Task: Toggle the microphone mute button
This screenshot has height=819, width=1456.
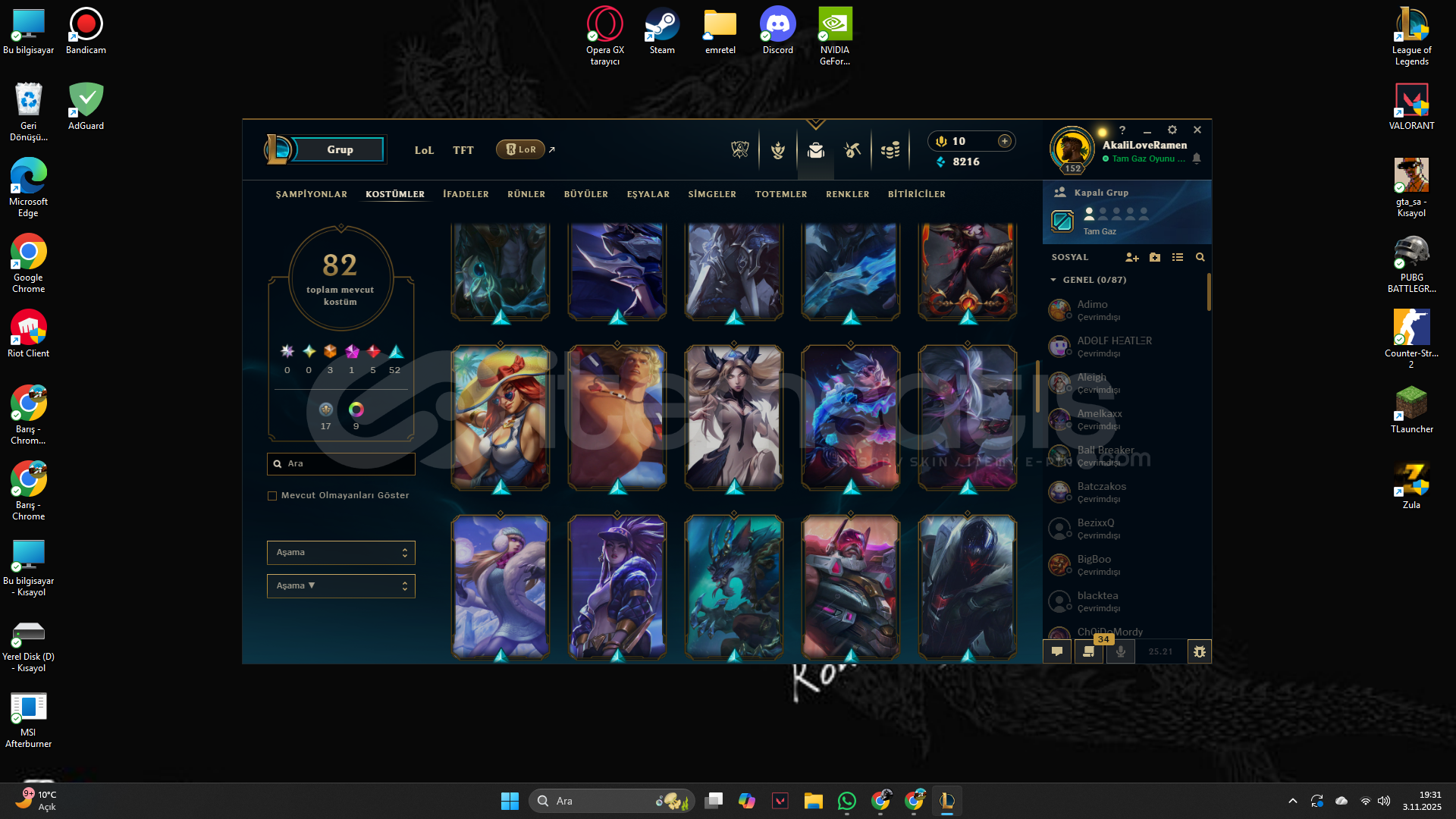Action: click(1120, 651)
